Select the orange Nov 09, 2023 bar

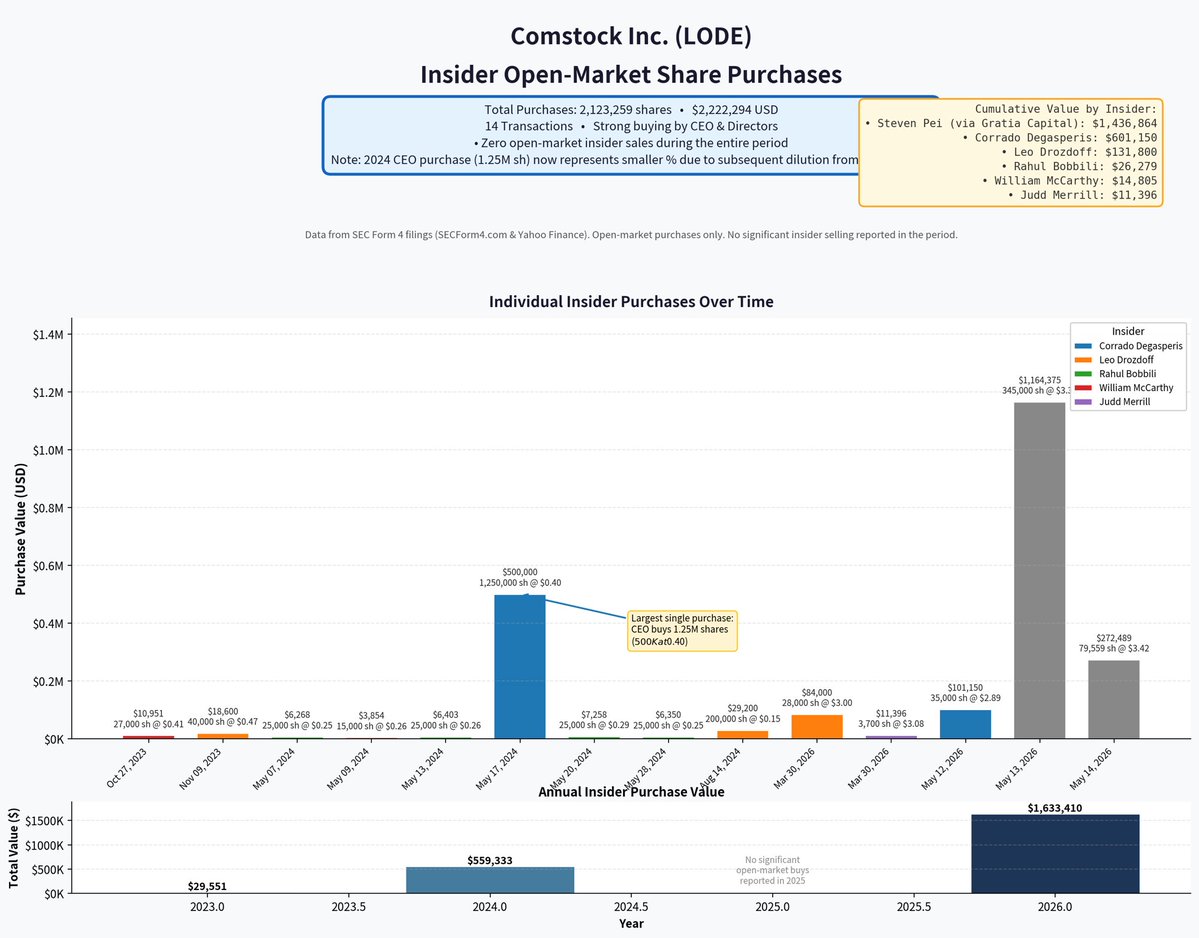click(x=223, y=736)
